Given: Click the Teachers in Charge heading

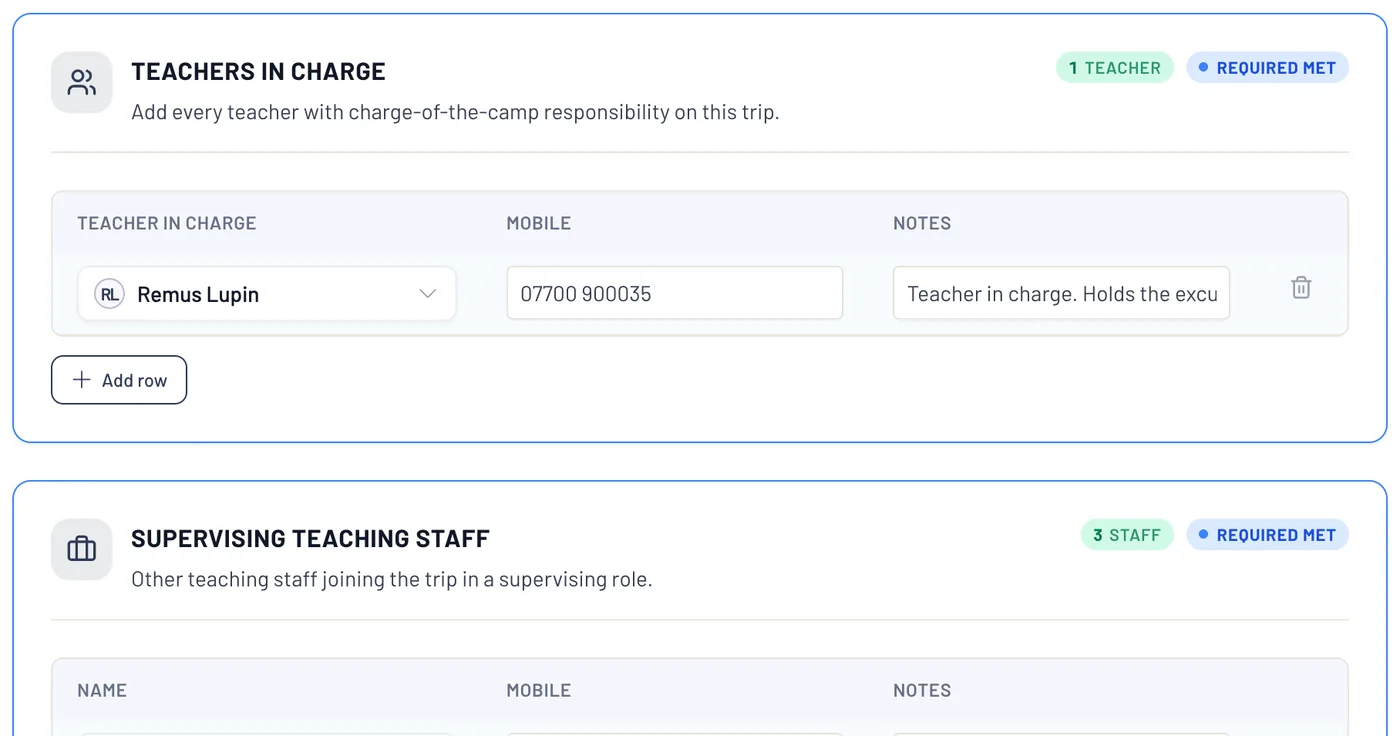Looking at the screenshot, I should [x=258, y=71].
